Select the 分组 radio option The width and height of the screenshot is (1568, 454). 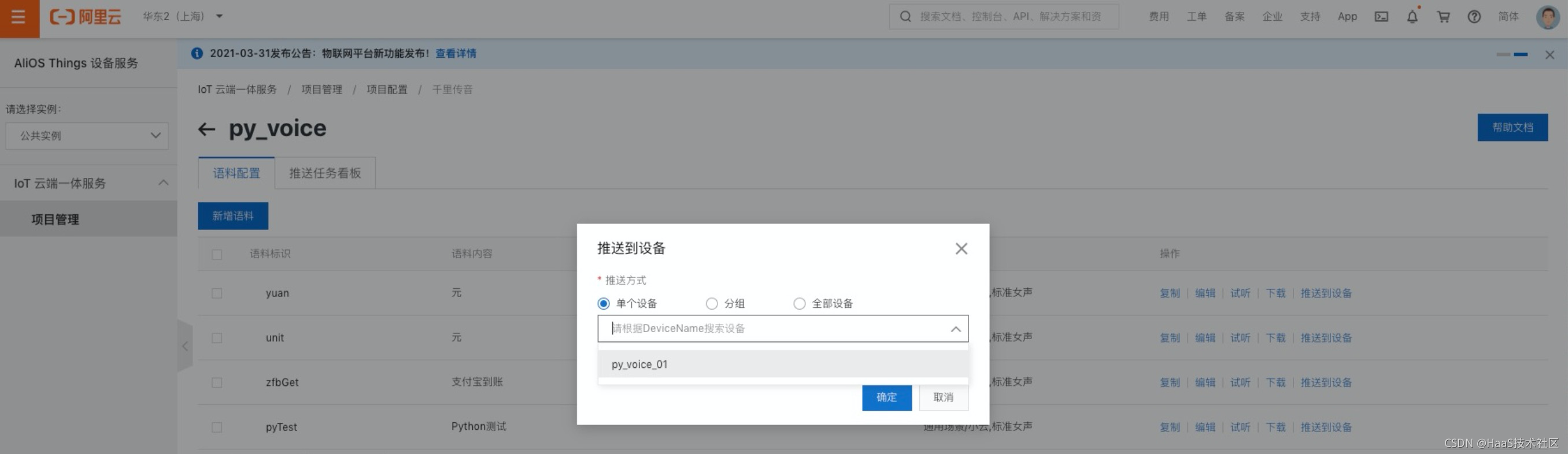tap(711, 303)
